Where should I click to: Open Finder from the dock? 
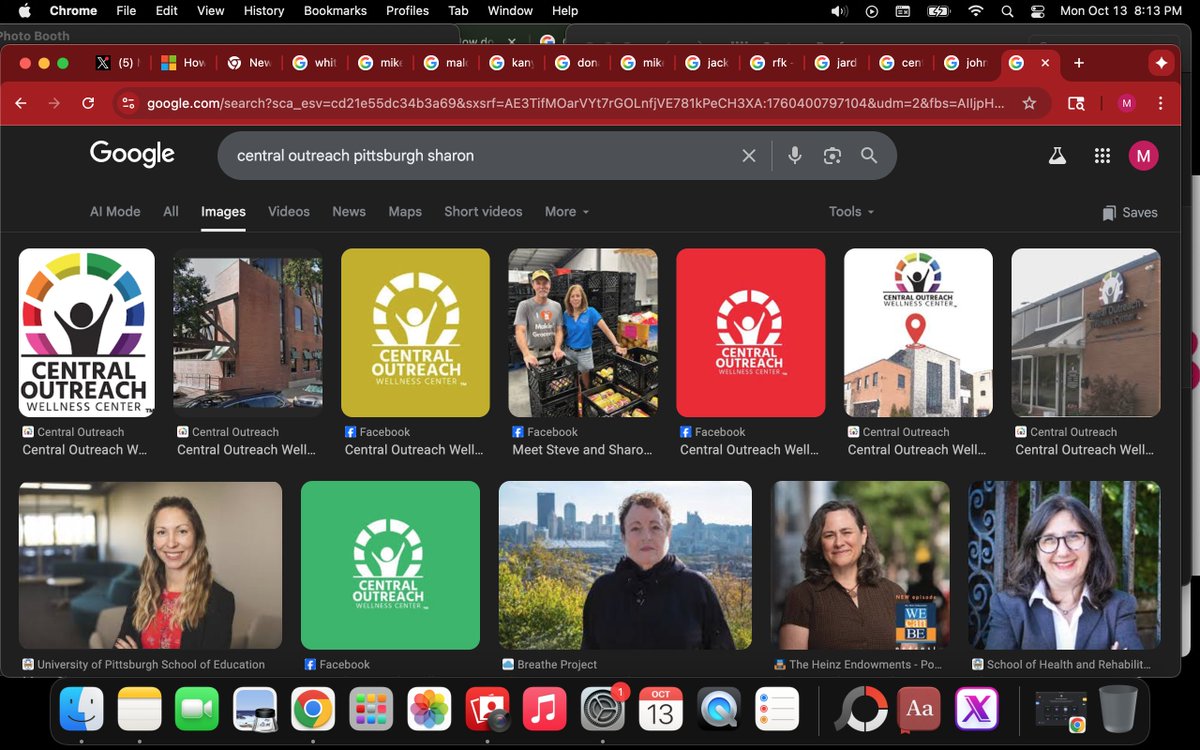[82, 710]
